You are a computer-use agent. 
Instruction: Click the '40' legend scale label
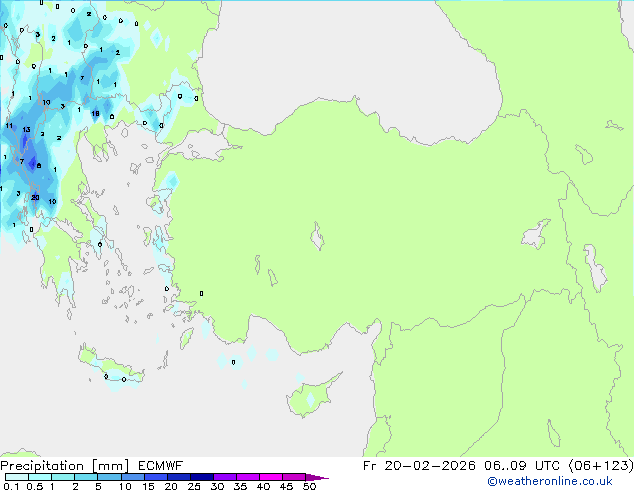pyautogui.click(x=263, y=486)
